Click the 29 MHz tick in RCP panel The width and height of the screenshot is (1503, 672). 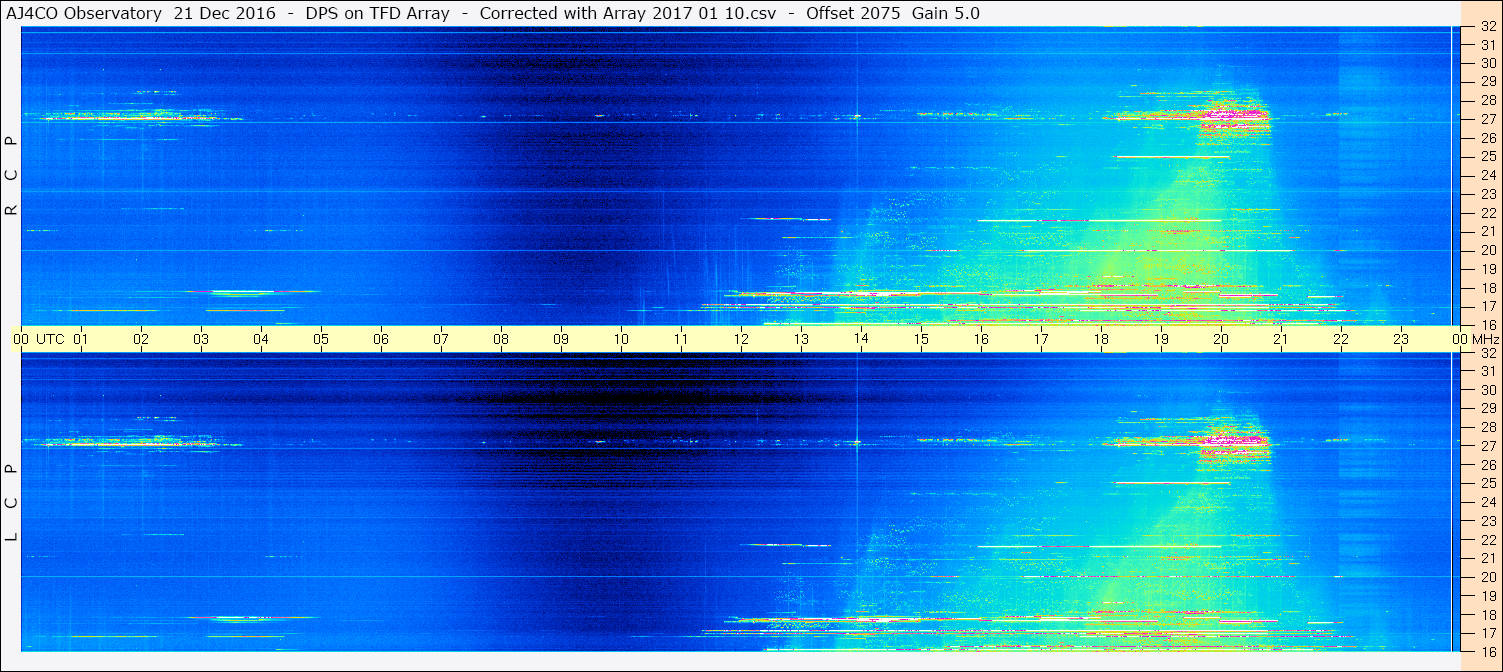(1487, 81)
